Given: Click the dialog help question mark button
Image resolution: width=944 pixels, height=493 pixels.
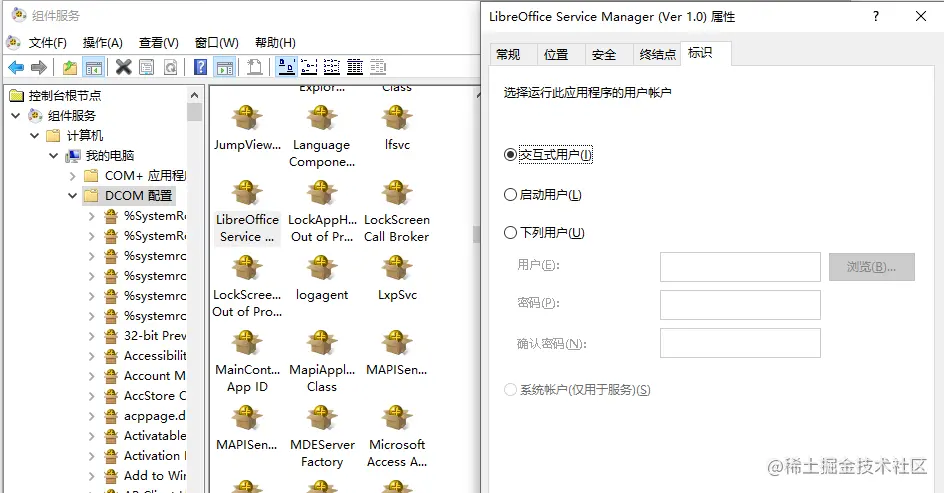Looking at the screenshot, I should [876, 16].
